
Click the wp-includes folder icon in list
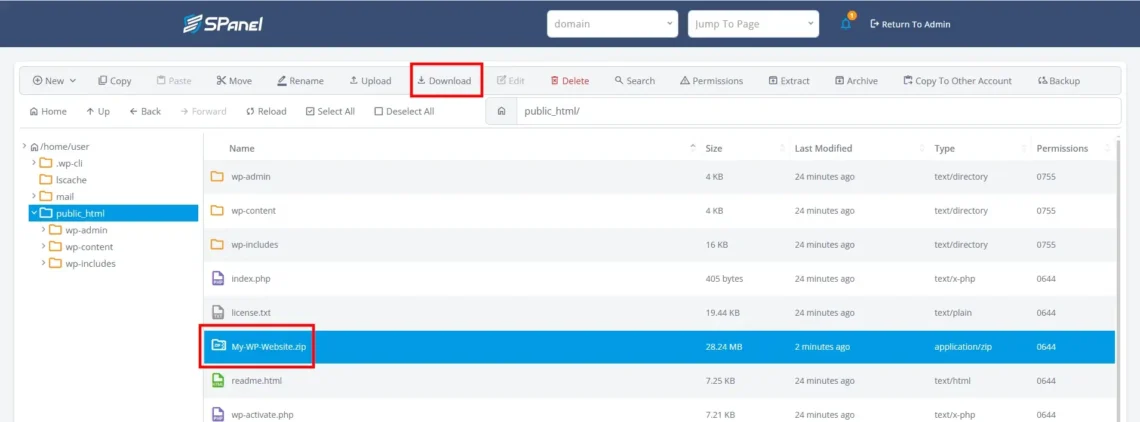[x=217, y=244]
